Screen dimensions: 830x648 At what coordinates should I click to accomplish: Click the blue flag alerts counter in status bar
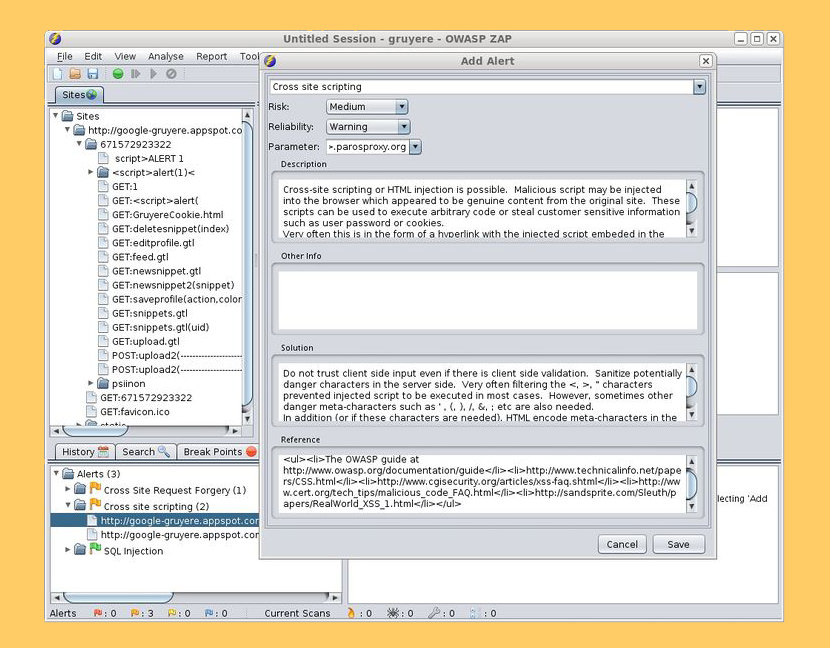pos(216,613)
